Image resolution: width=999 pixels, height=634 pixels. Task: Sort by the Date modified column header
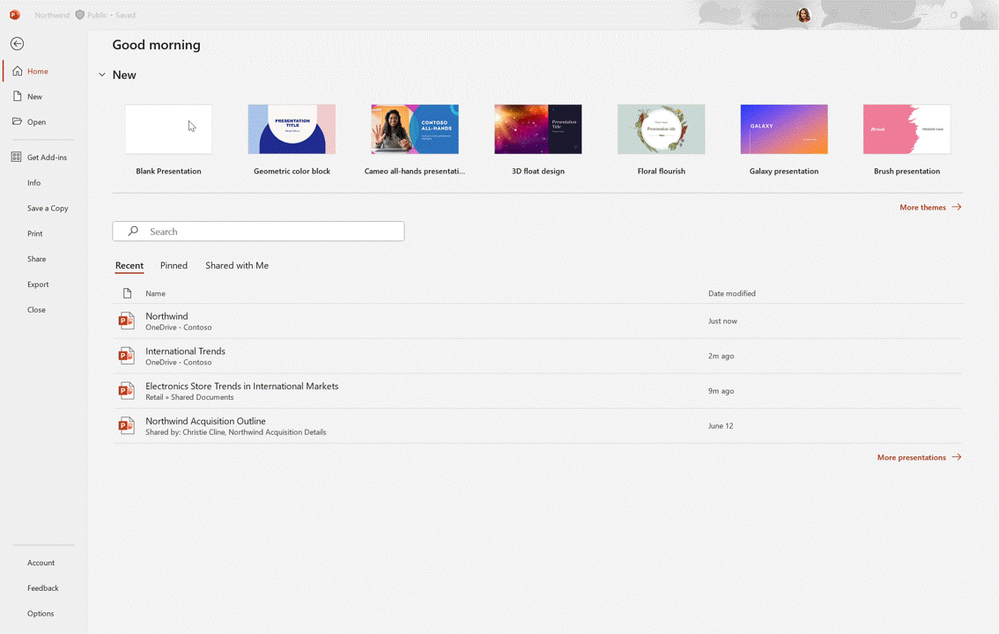(732, 294)
